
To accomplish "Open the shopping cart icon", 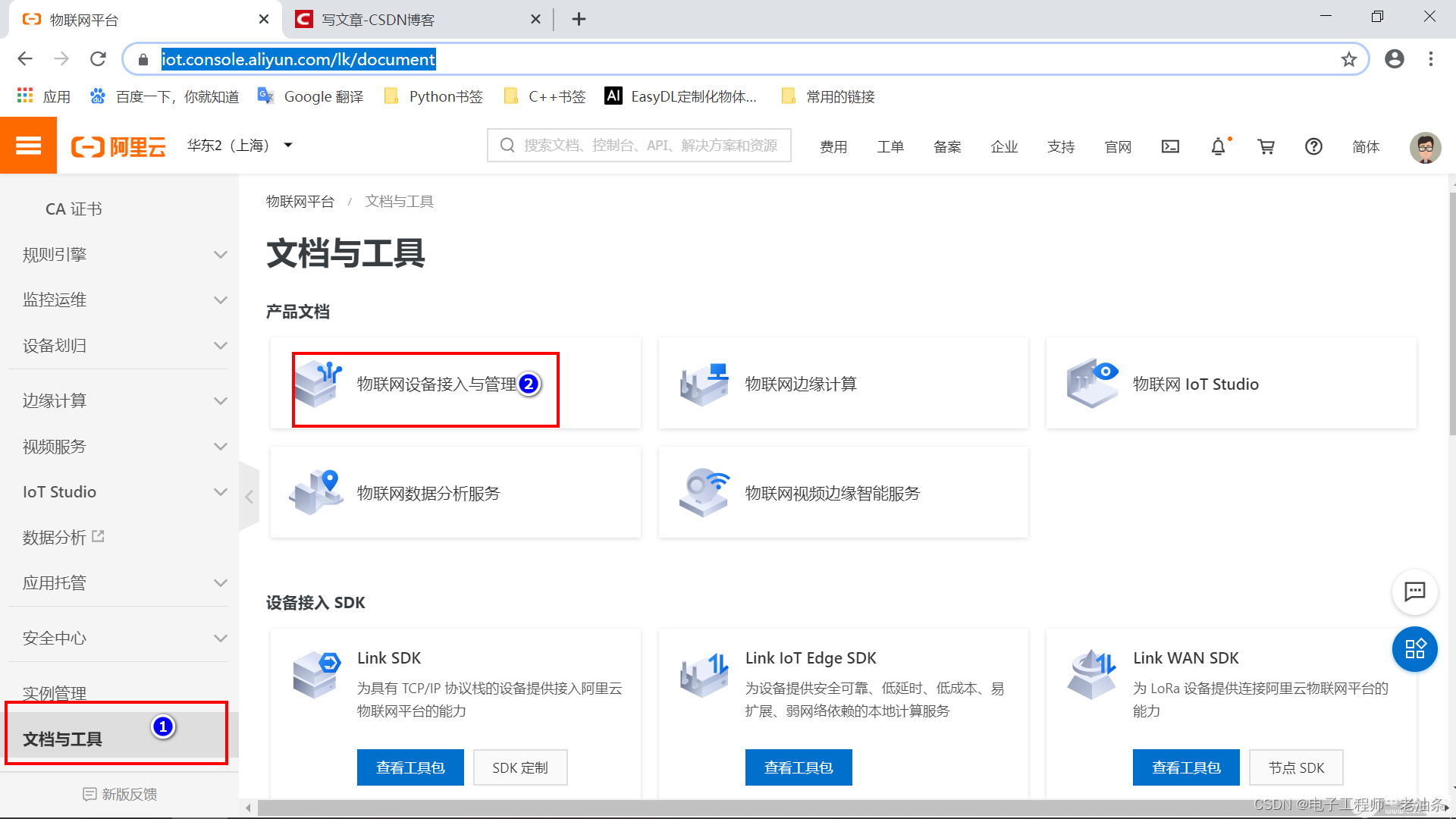I will 1266,146.
